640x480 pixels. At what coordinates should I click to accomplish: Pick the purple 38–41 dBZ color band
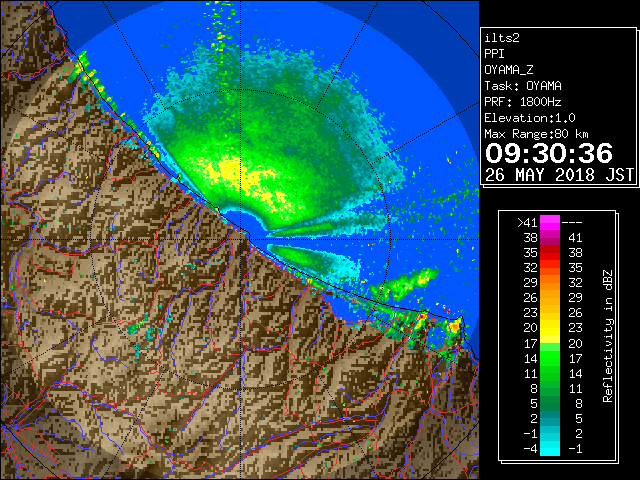coord(550,238)
